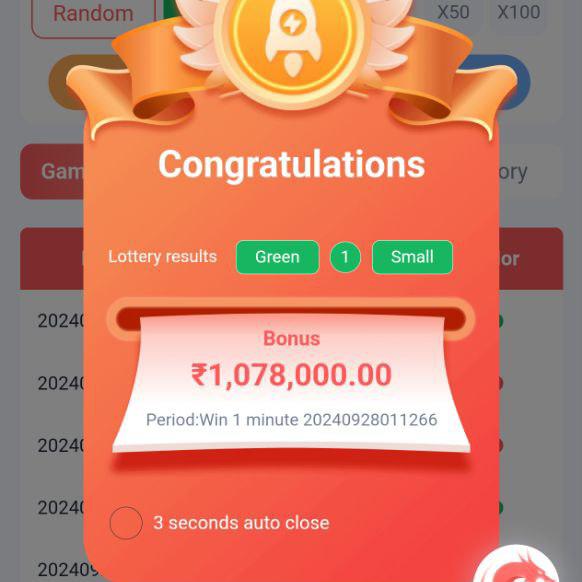582x582 pixels.
Task: Click the Bonus ₹1,078,000.00 amount
Action: tap(291, 375)
